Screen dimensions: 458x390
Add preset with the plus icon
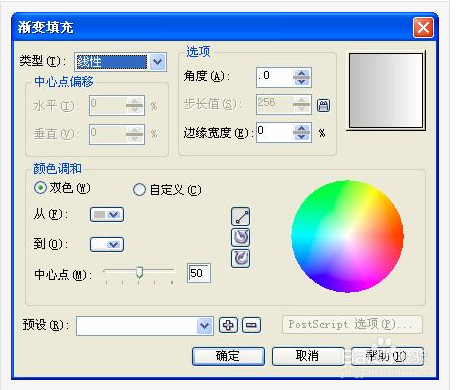[228, 325]
